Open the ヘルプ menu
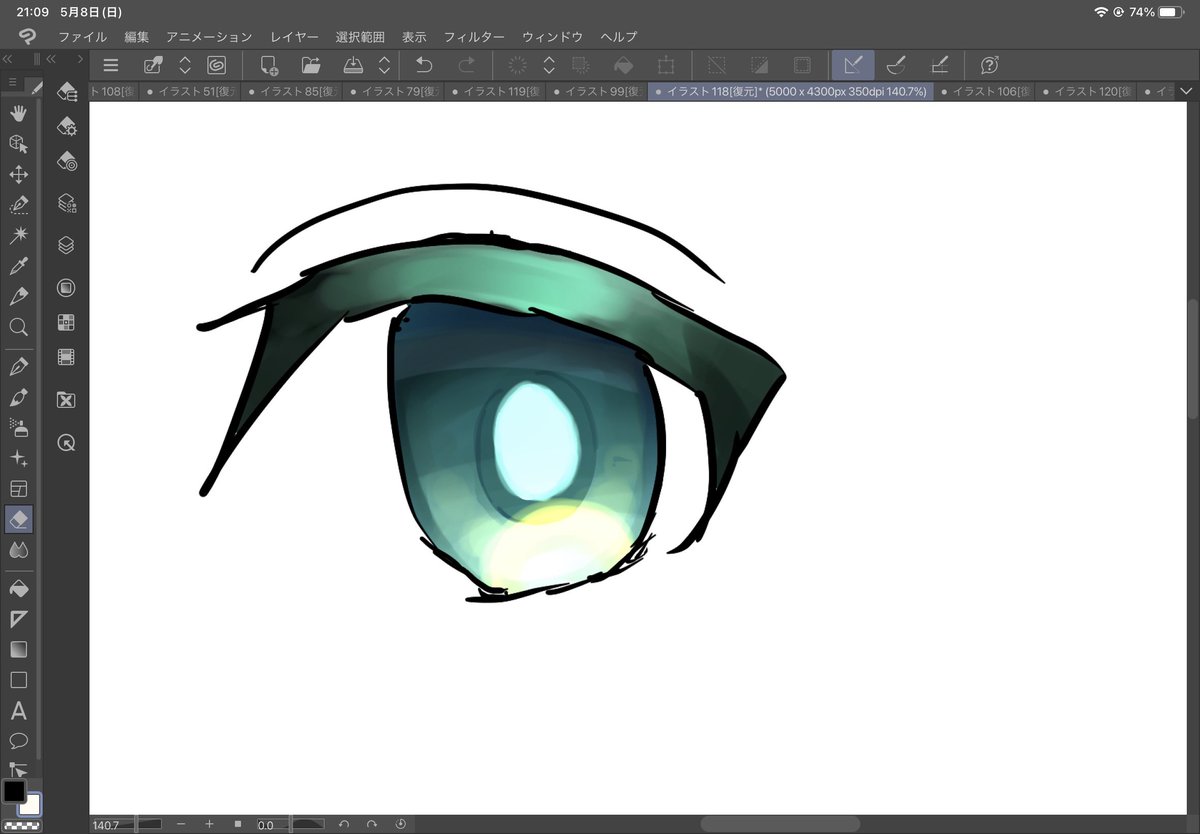1200x834 pixels. click(618, 36)
